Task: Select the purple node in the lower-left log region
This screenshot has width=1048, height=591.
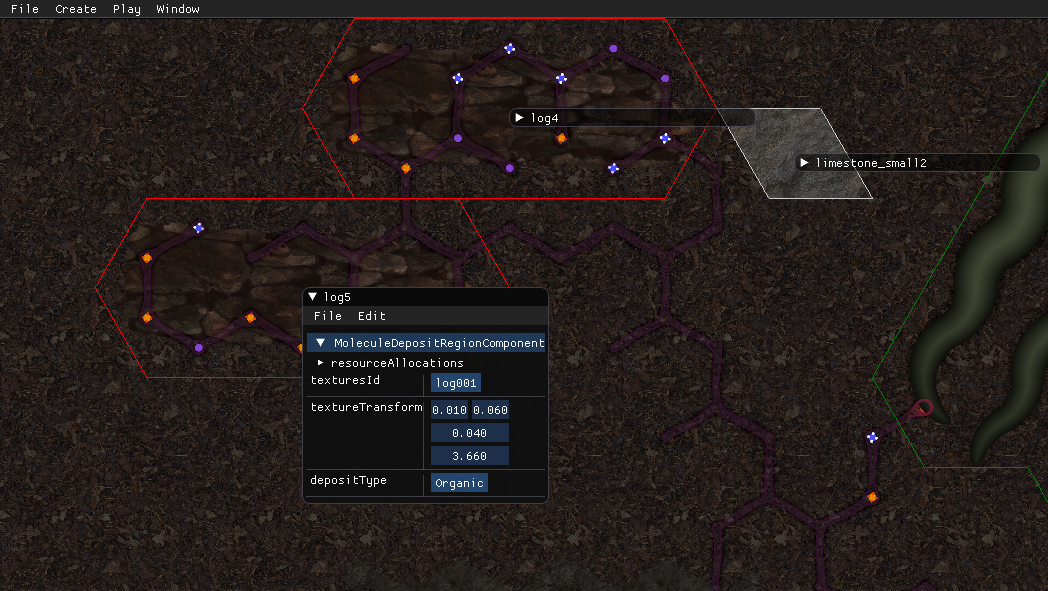Action: point(198,348)
